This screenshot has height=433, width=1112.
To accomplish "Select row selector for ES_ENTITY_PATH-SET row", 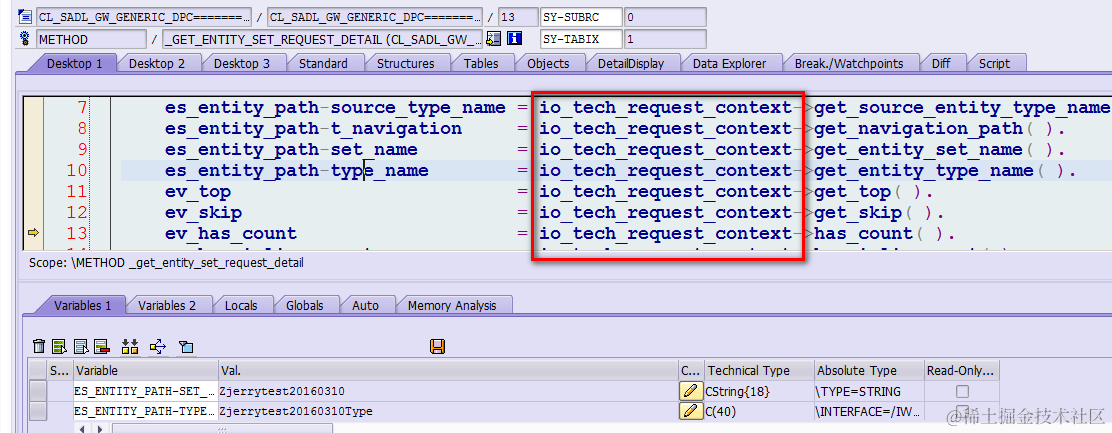I will point(38,390).
